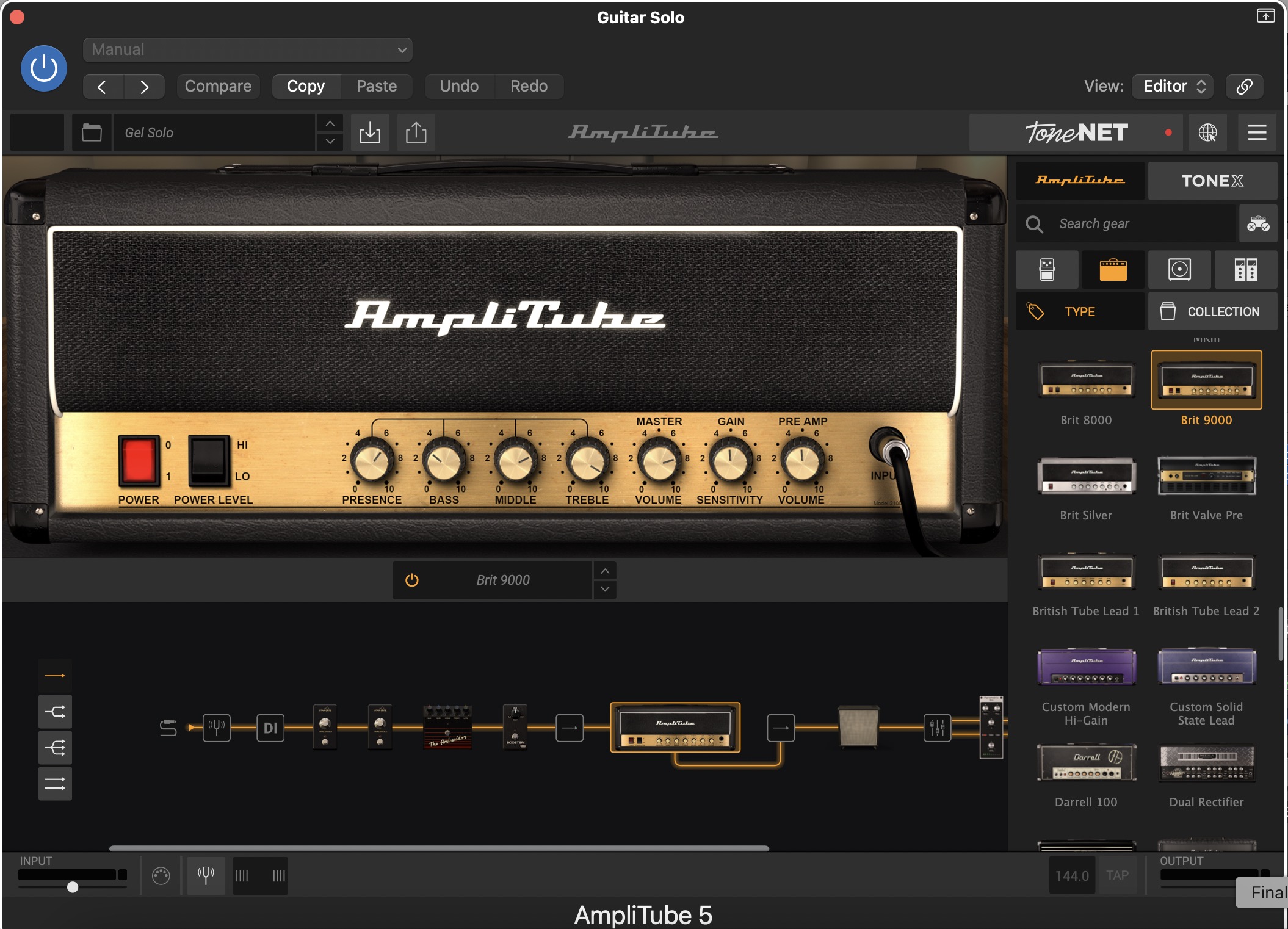1288x929 pixels.
Task: Toggle the POWER LEVEL HI/LO switch
Action: [209, 461]
